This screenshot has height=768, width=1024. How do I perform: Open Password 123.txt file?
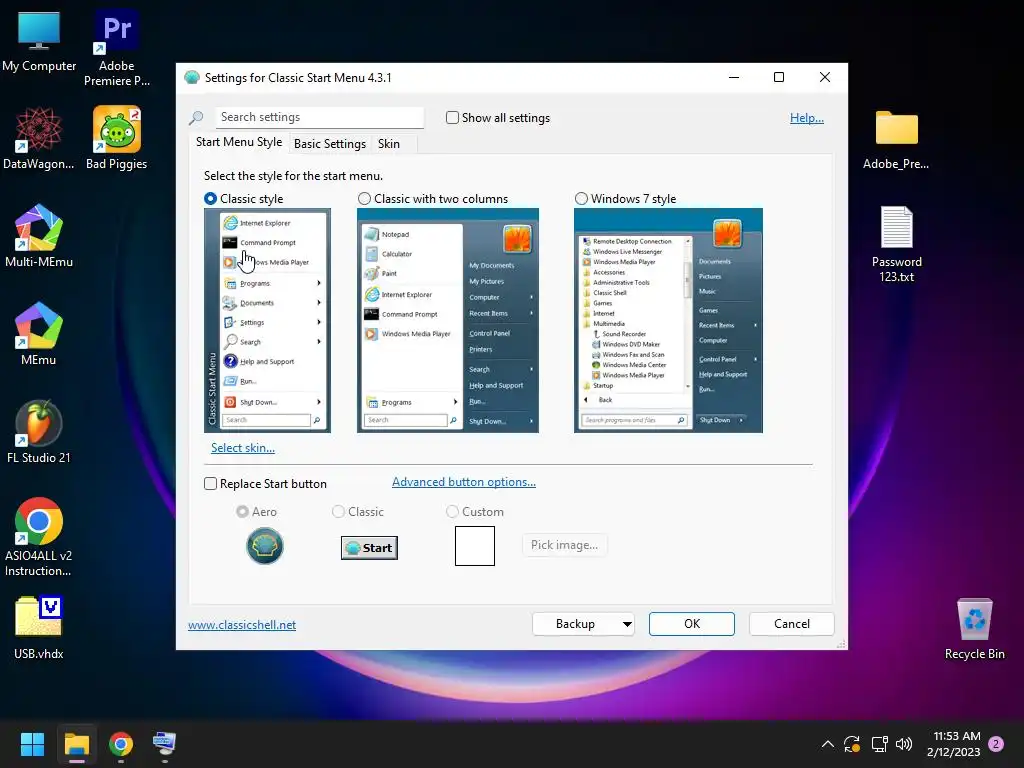point(897,244)
